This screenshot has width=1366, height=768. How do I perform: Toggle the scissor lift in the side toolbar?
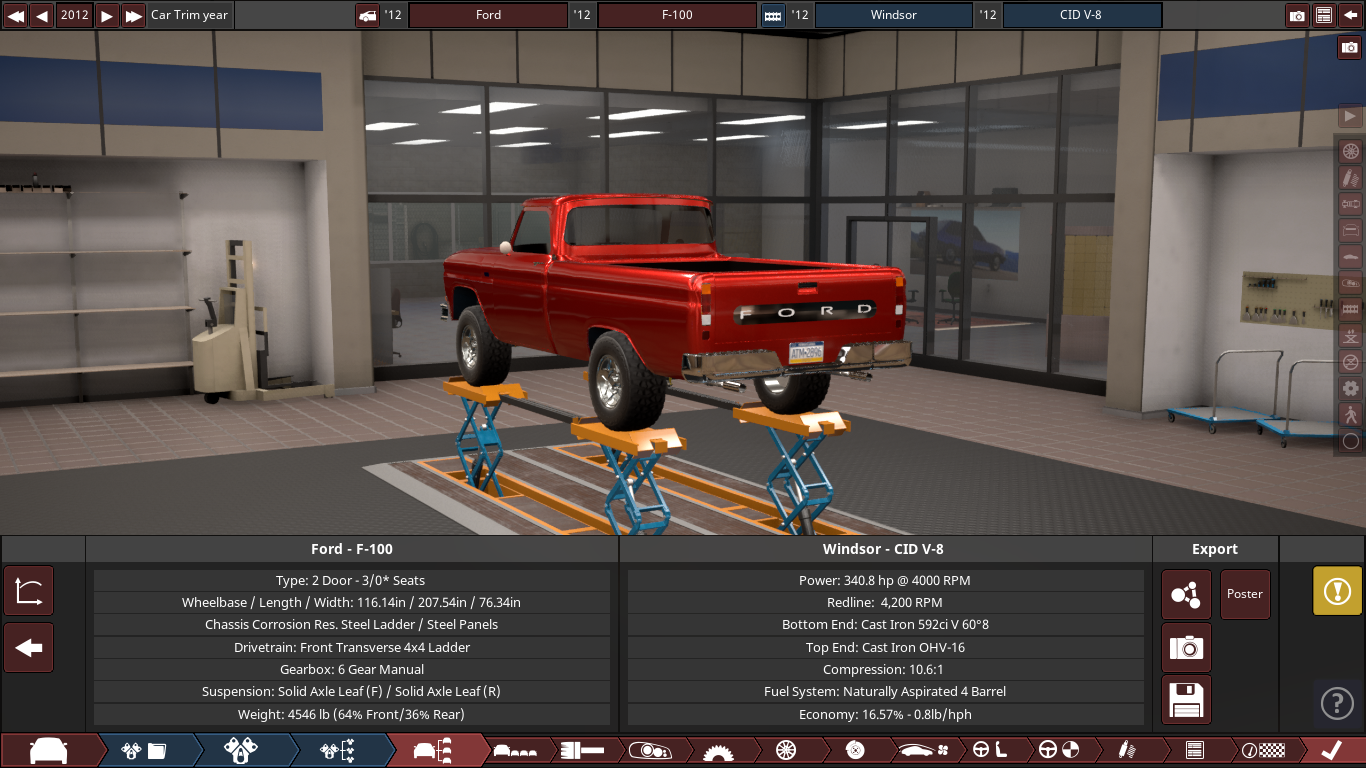pyautogui.click(x=1350, y=335)
